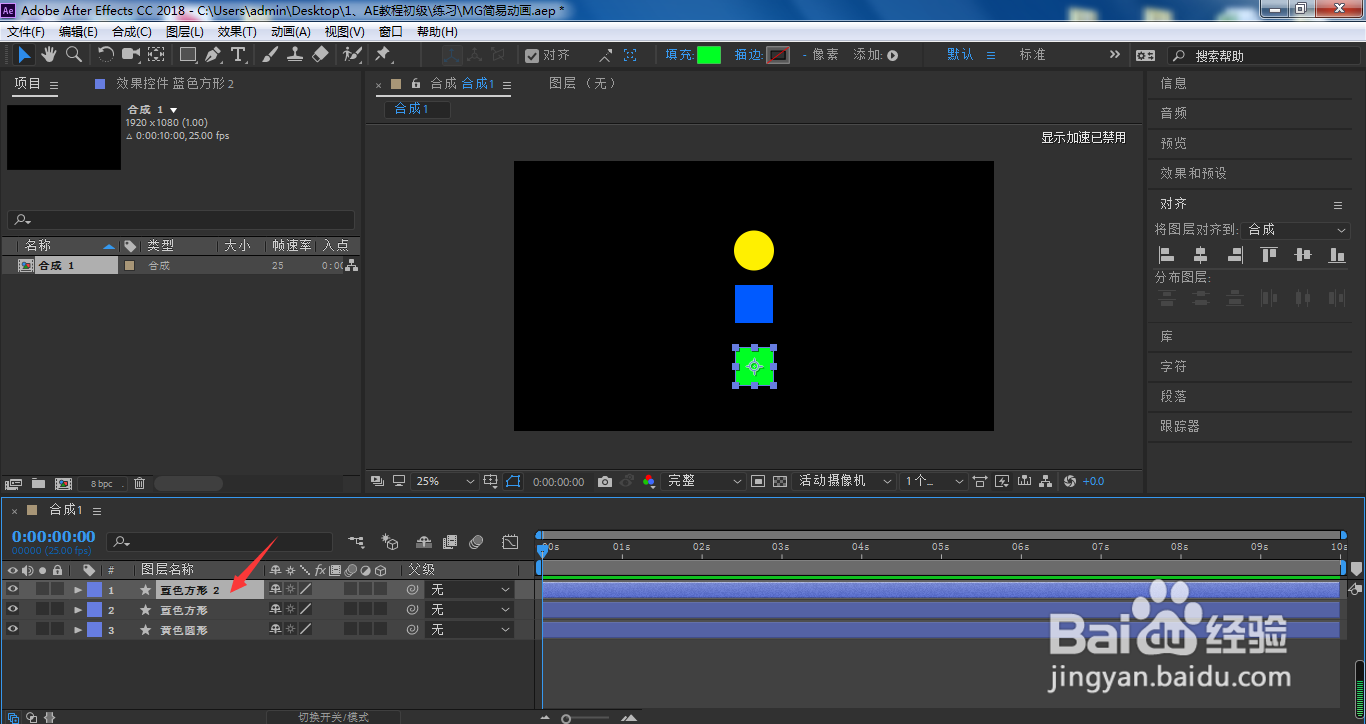Click 切换开关/模式 button
This screenshot has height=724, width=1366.
coord(333,717)
